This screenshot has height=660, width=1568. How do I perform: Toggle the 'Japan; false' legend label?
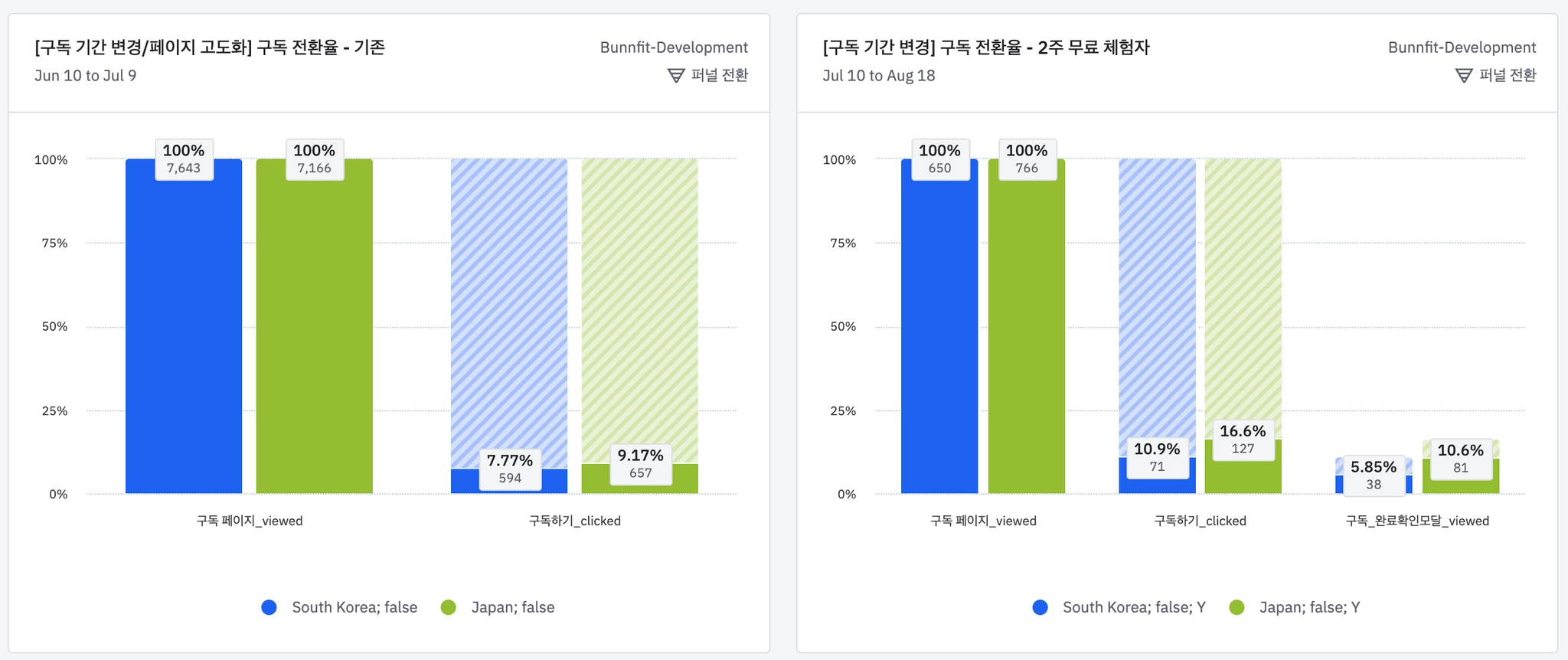click(512, 607)
